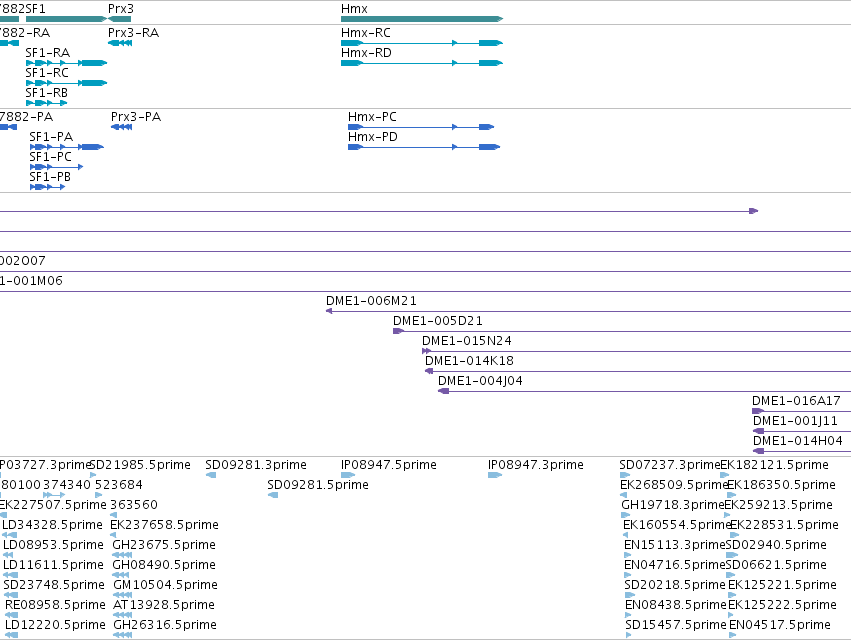Select the DME1-016A17 clone marker
Screen dimensions: 851x640
pyautogui.click(x=758, y=411)
